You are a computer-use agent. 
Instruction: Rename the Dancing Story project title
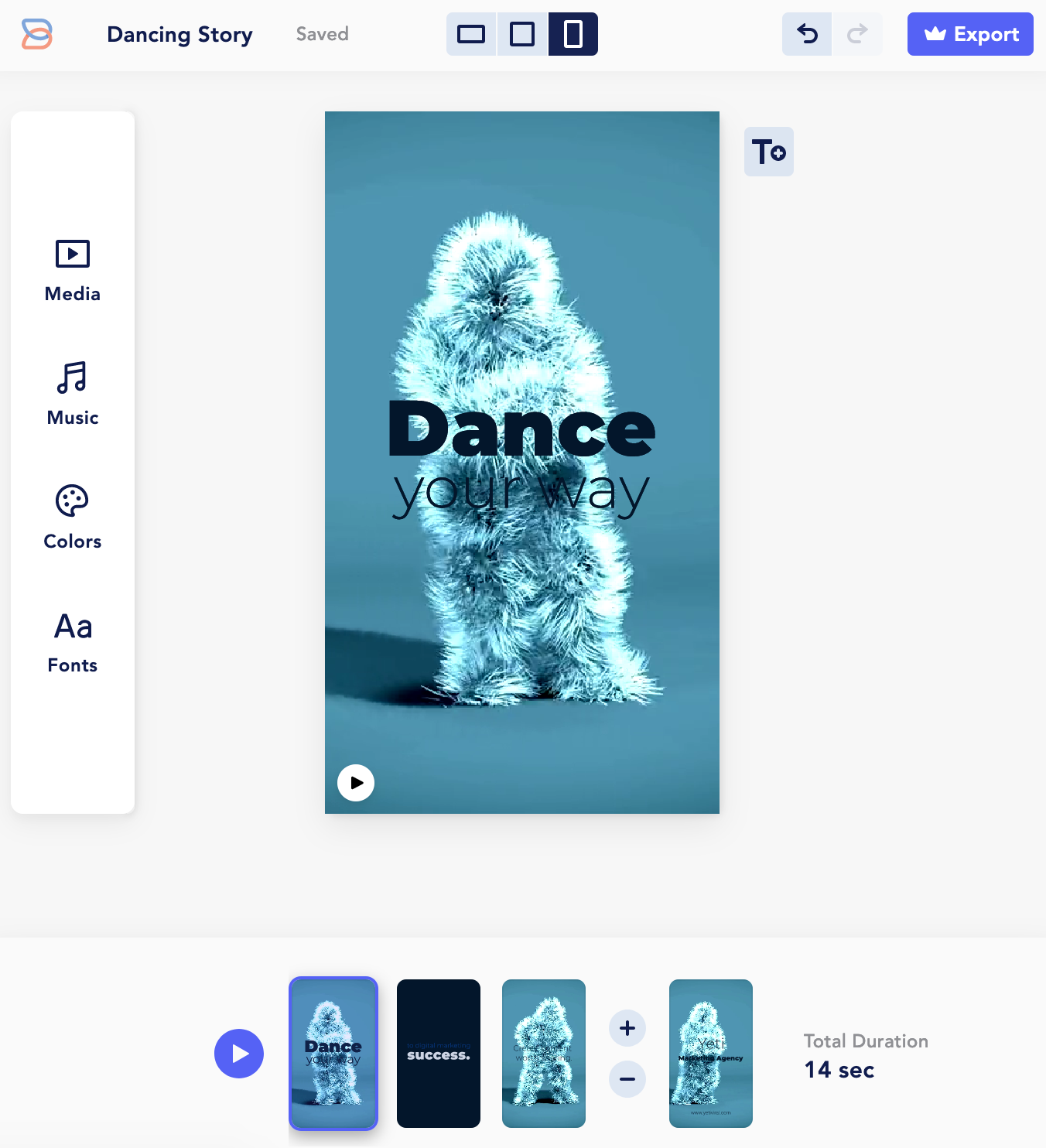179,35
